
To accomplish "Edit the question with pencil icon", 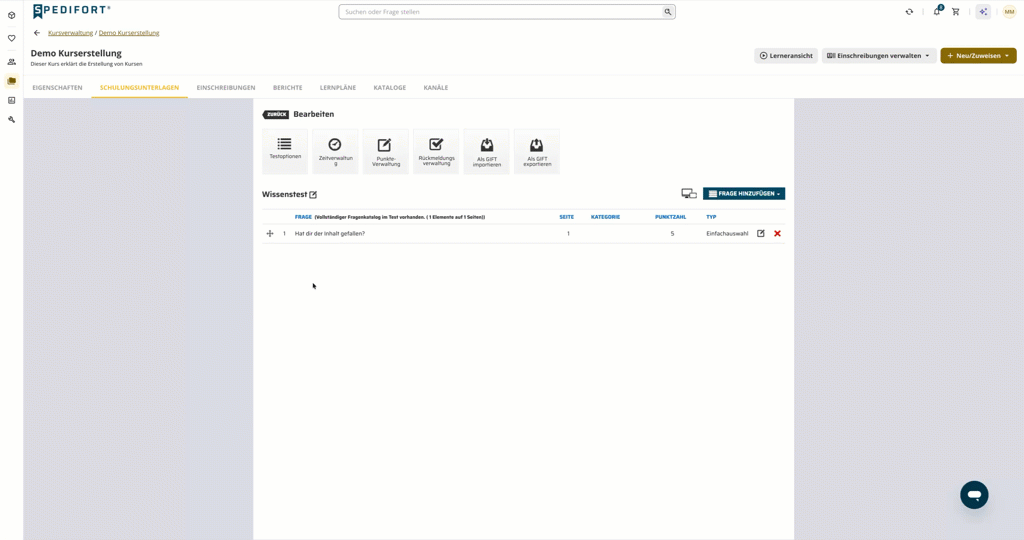I will point(761,233).
